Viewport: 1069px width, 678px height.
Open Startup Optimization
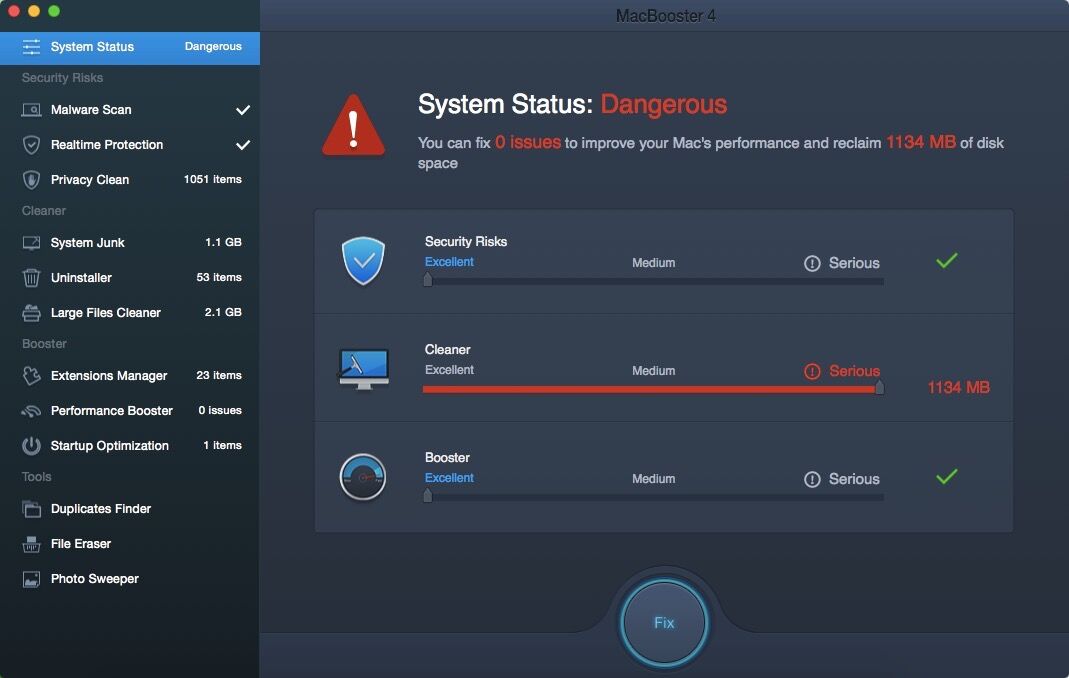coord(130,446)
